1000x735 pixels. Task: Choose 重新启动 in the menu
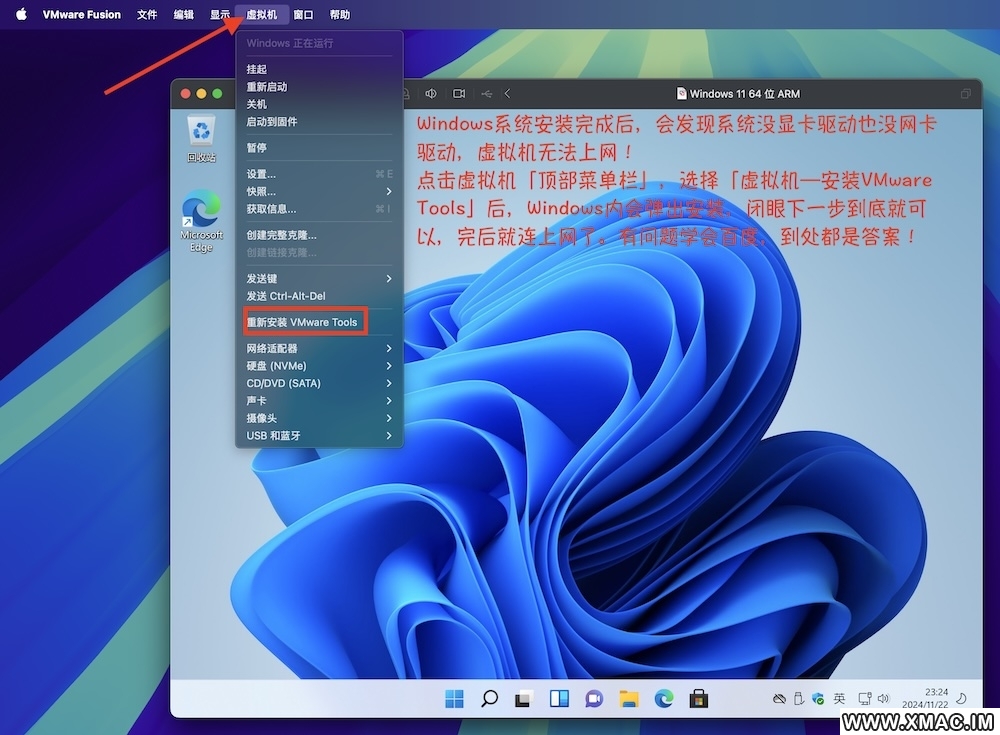pyautogui.click(x=319, y=87)
